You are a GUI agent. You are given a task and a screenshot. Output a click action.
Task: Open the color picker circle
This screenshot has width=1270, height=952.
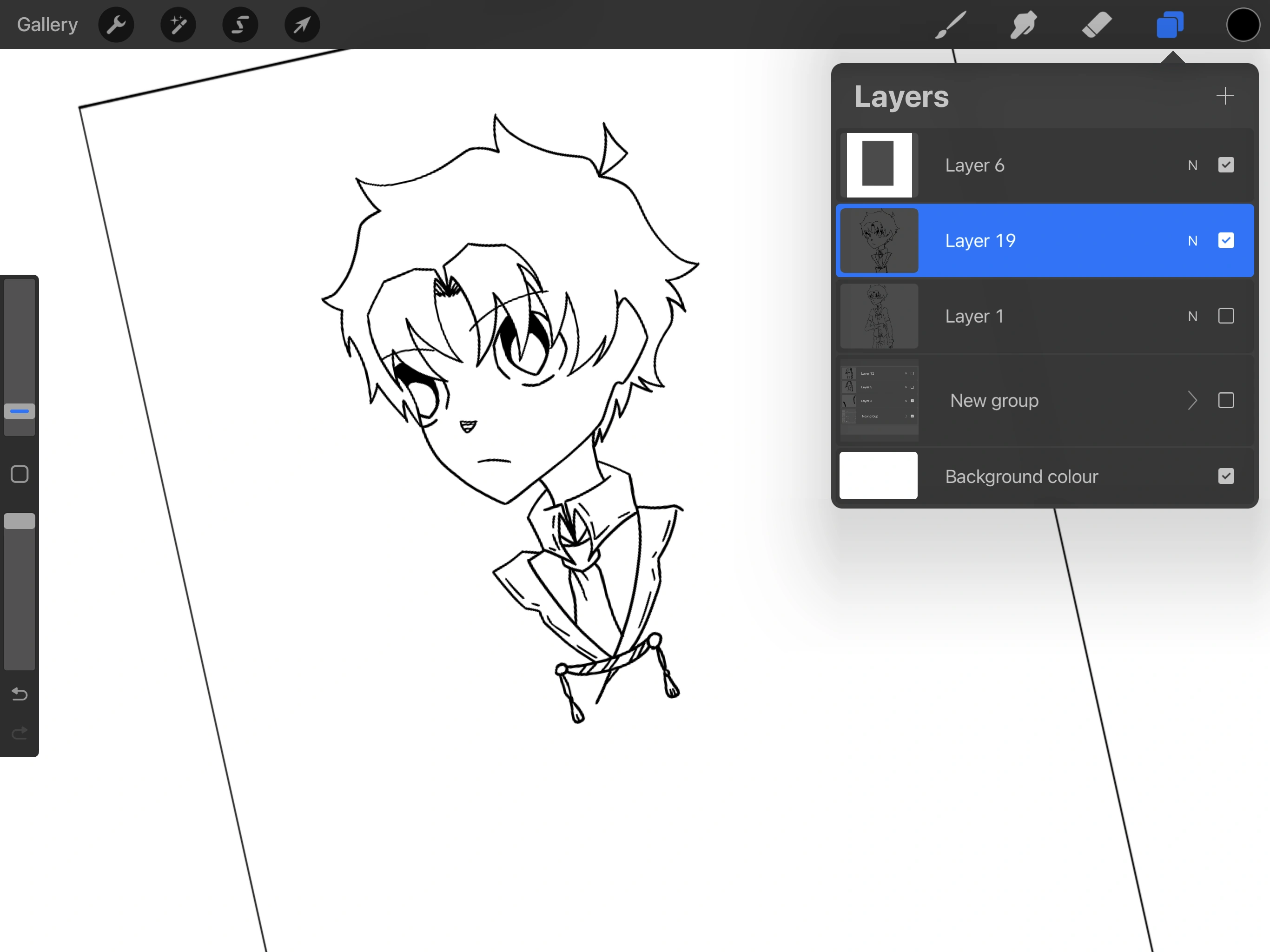(1243, 25)
